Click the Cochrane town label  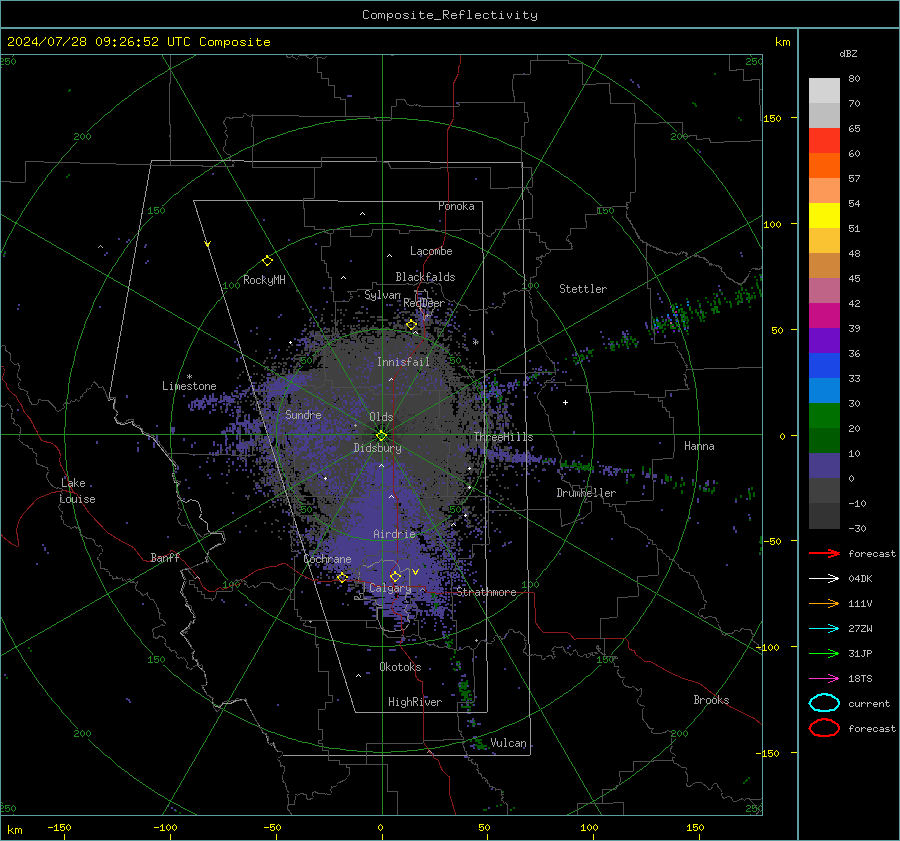click(327, 559)
